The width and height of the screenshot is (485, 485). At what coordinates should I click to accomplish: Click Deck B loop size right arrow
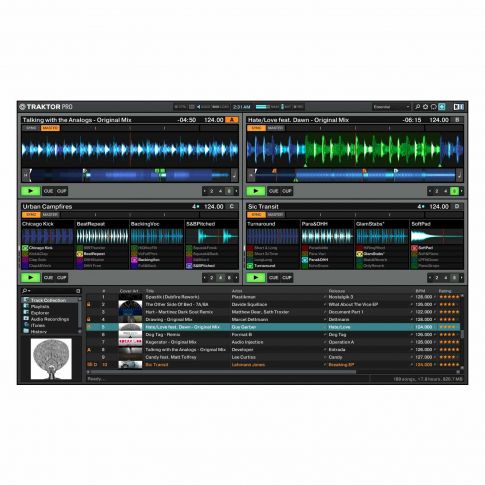461,191
